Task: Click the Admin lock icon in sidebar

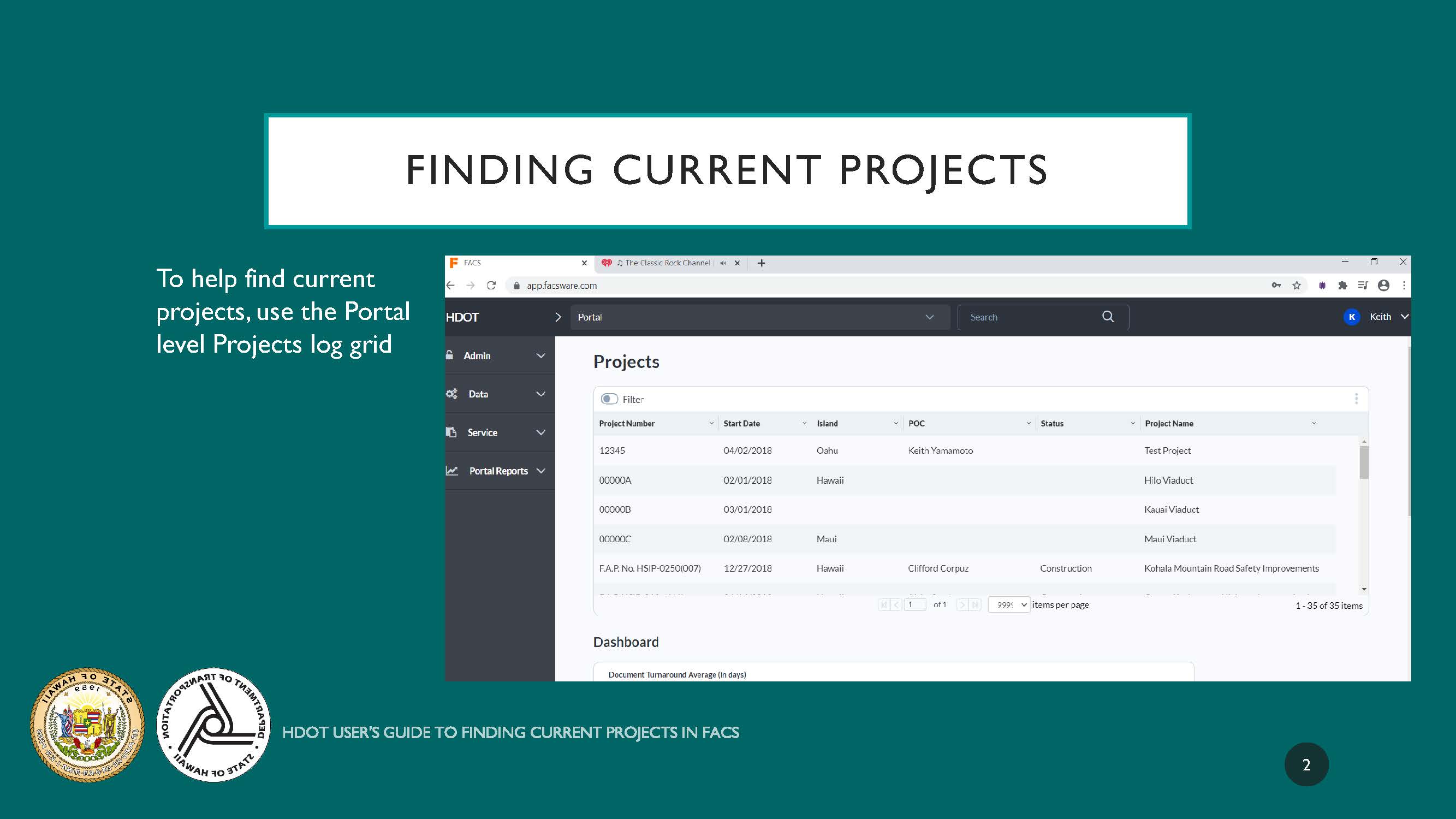Action: tap(449, 355)
